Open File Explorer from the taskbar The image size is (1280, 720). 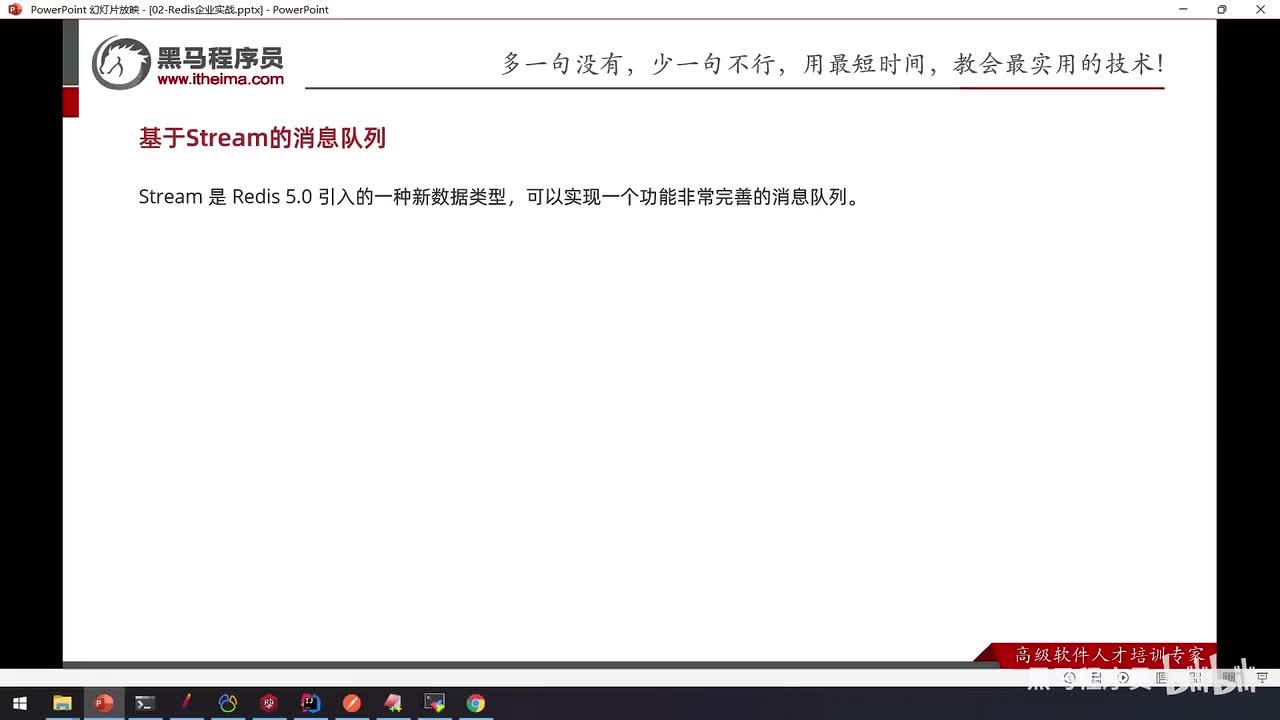62,703
